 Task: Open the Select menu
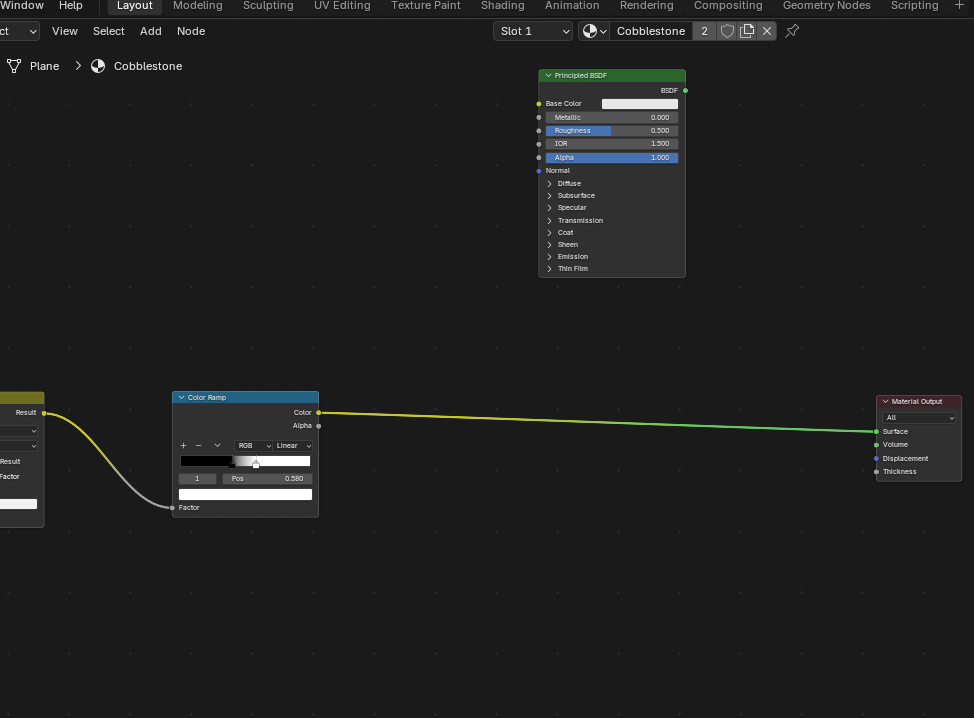(109, 31)
